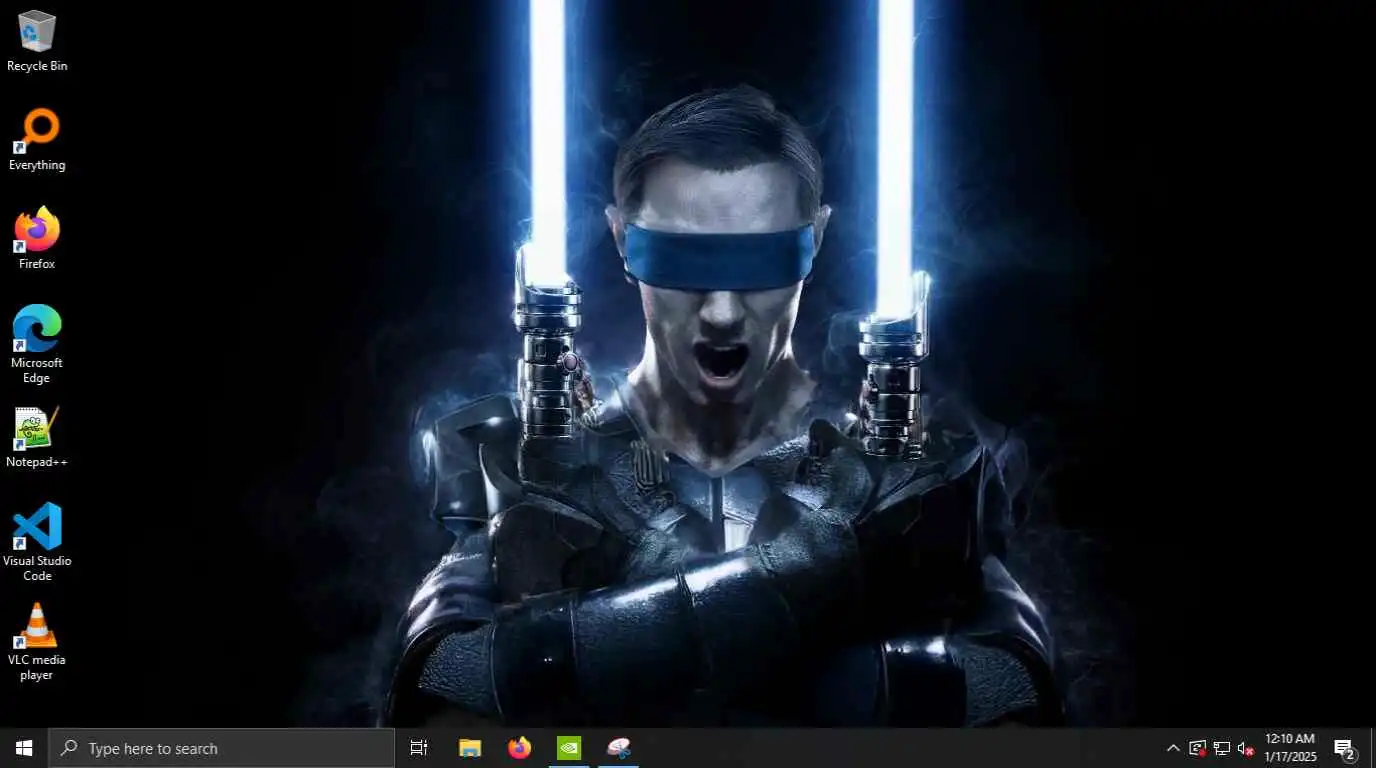Select the Firefox desktop shortcut
Viewport: 1376px width, 768px height.
pos(37,240)
